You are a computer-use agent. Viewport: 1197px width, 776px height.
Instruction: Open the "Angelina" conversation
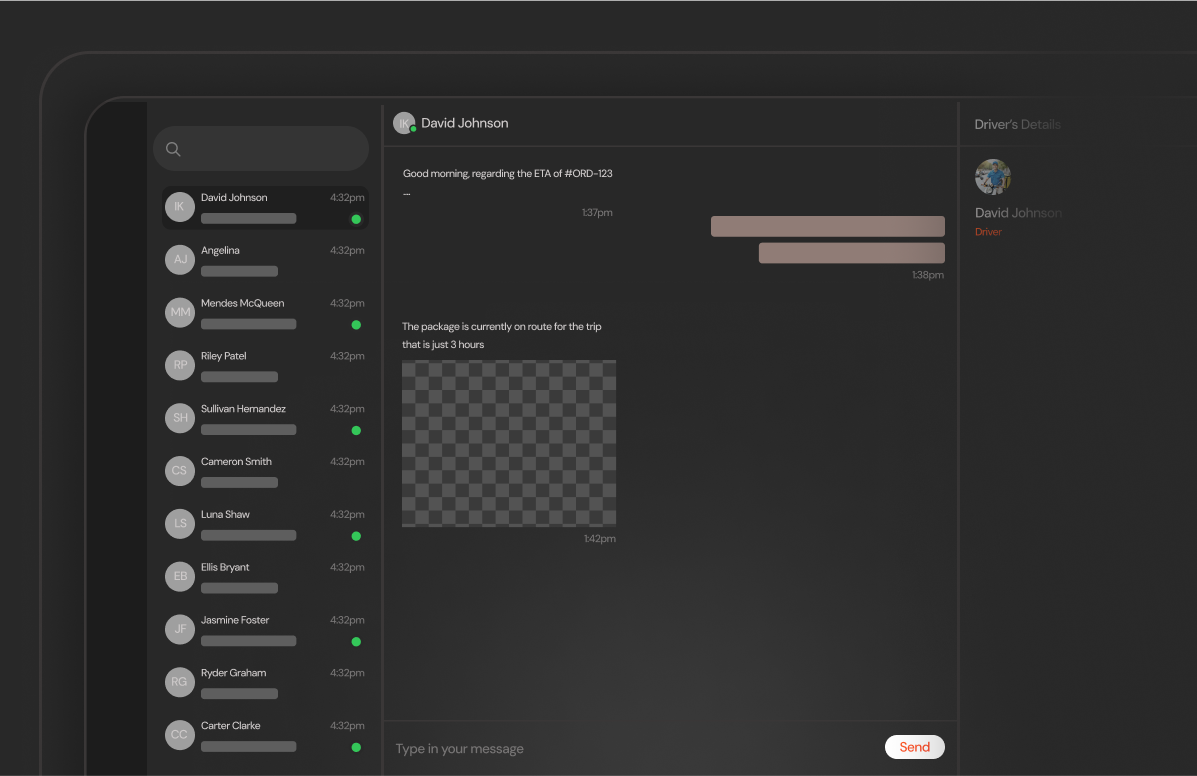click(x=220, y=250)
